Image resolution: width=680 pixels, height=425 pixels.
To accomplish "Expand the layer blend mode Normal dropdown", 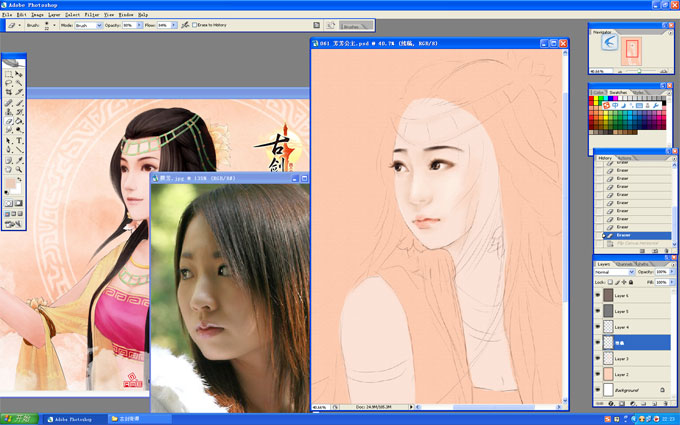I will click(615, 272).
